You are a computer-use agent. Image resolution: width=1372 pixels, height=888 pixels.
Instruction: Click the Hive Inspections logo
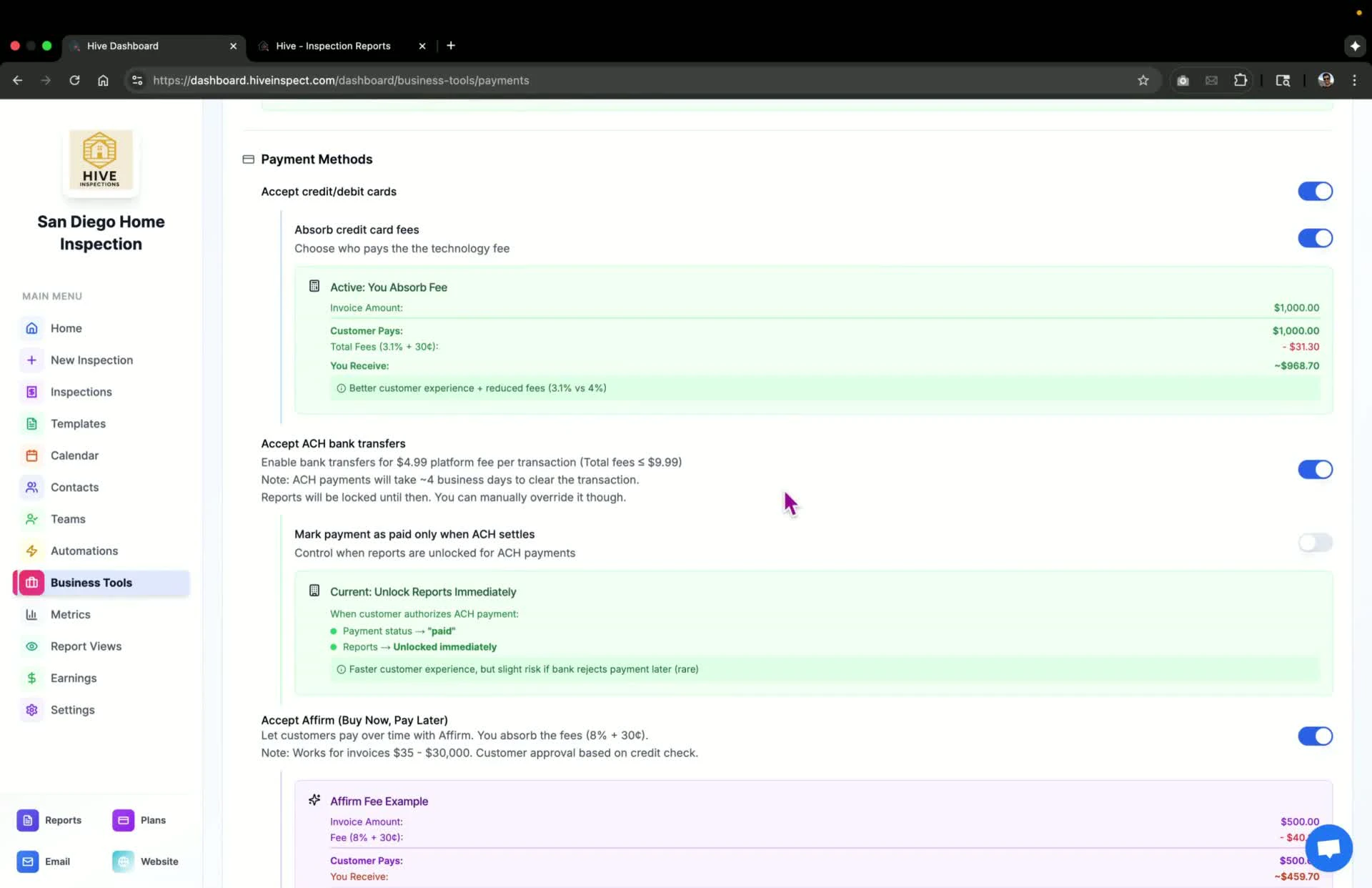(101, 159)
